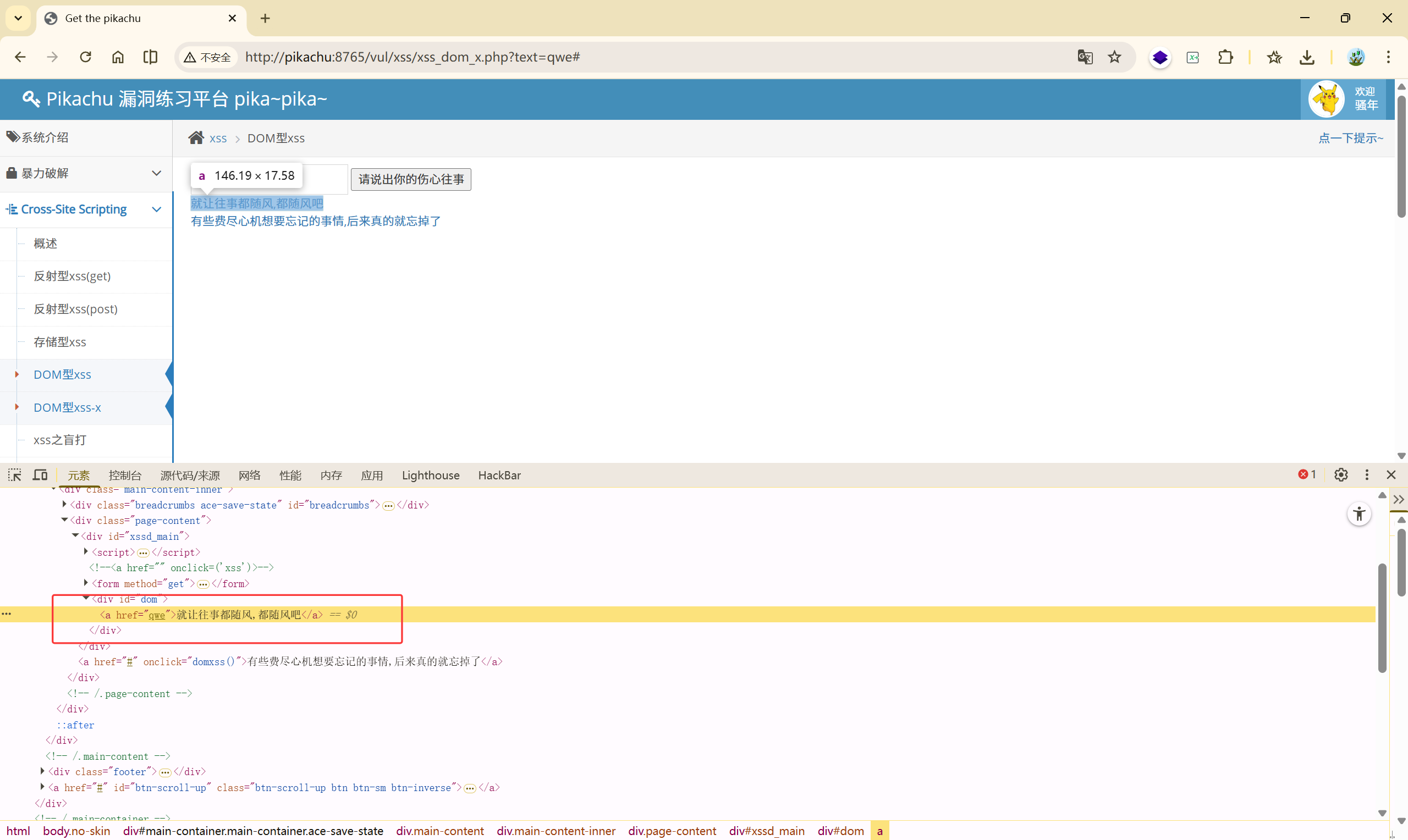Viewport: 1408px width, 840px height.
Task: Switch to the 控制台 DevTools tab
Action: click(124, 476)
